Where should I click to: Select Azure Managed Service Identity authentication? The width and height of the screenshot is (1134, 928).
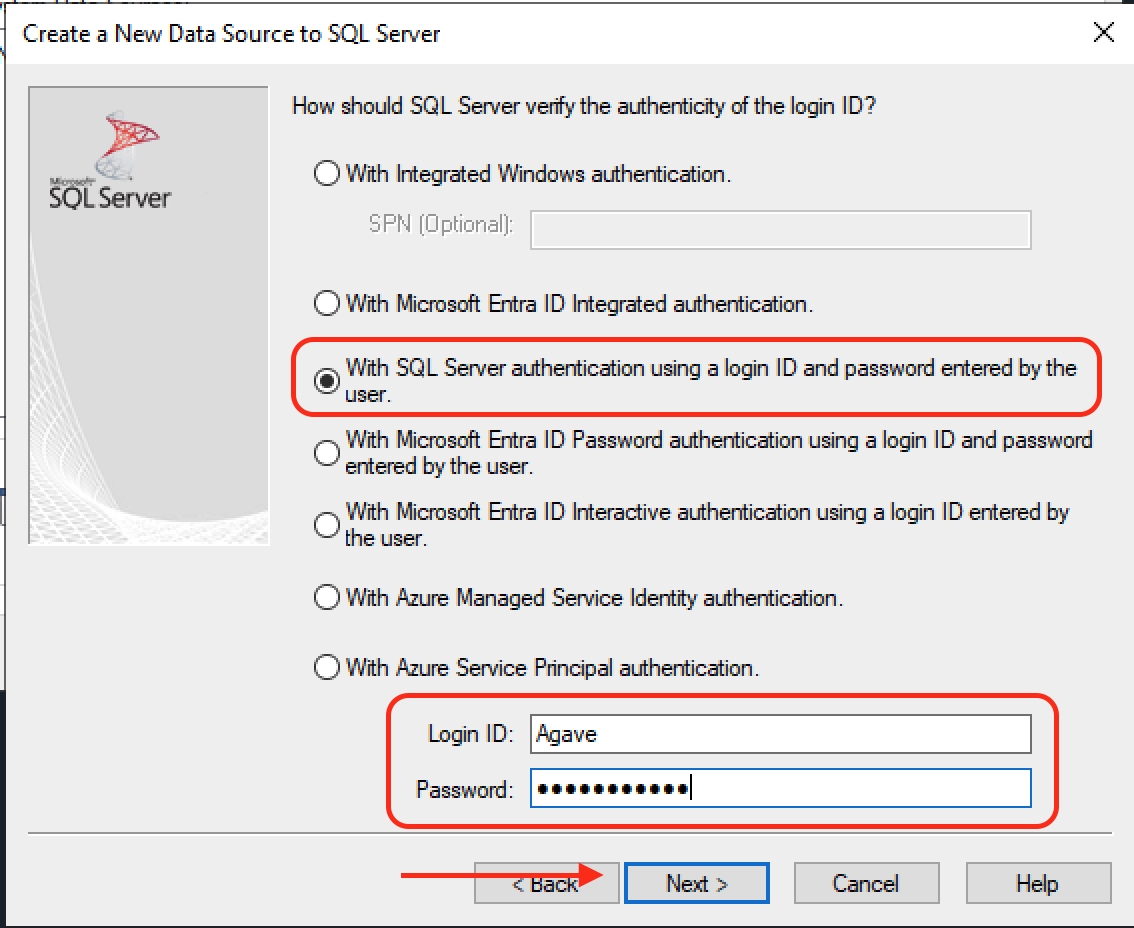pos(327,598)
